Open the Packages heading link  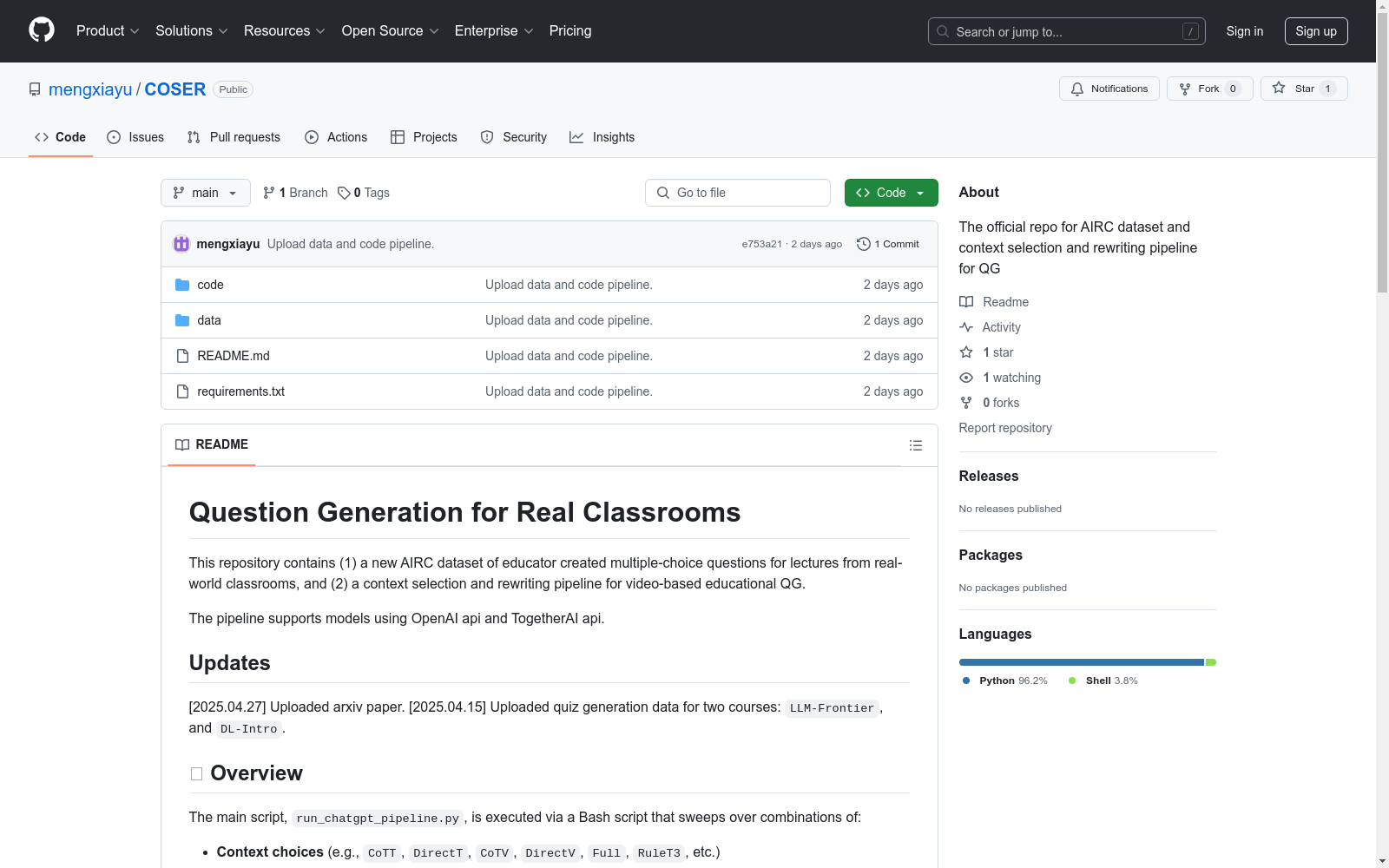991,555
